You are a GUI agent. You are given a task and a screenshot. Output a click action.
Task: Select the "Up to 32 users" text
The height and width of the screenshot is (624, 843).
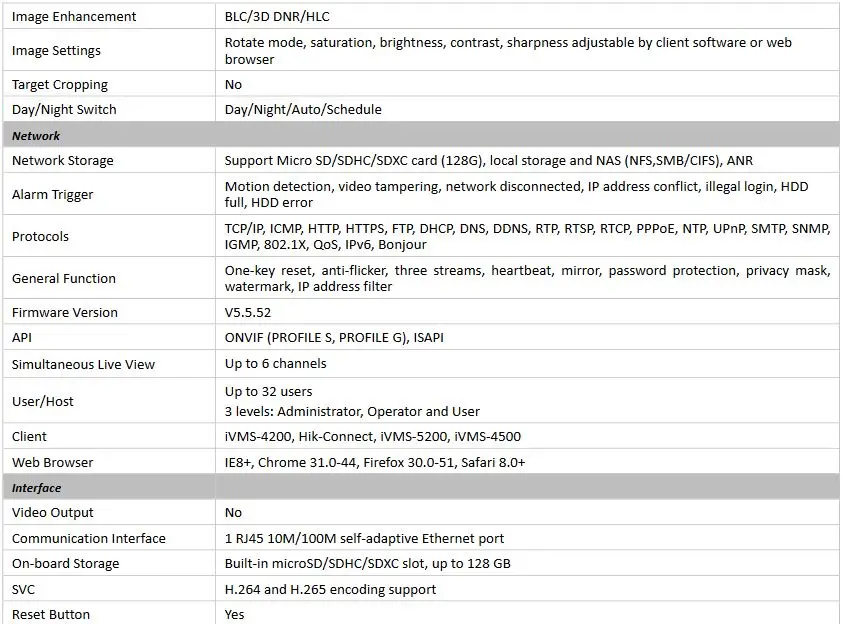(x=268, y=391)
